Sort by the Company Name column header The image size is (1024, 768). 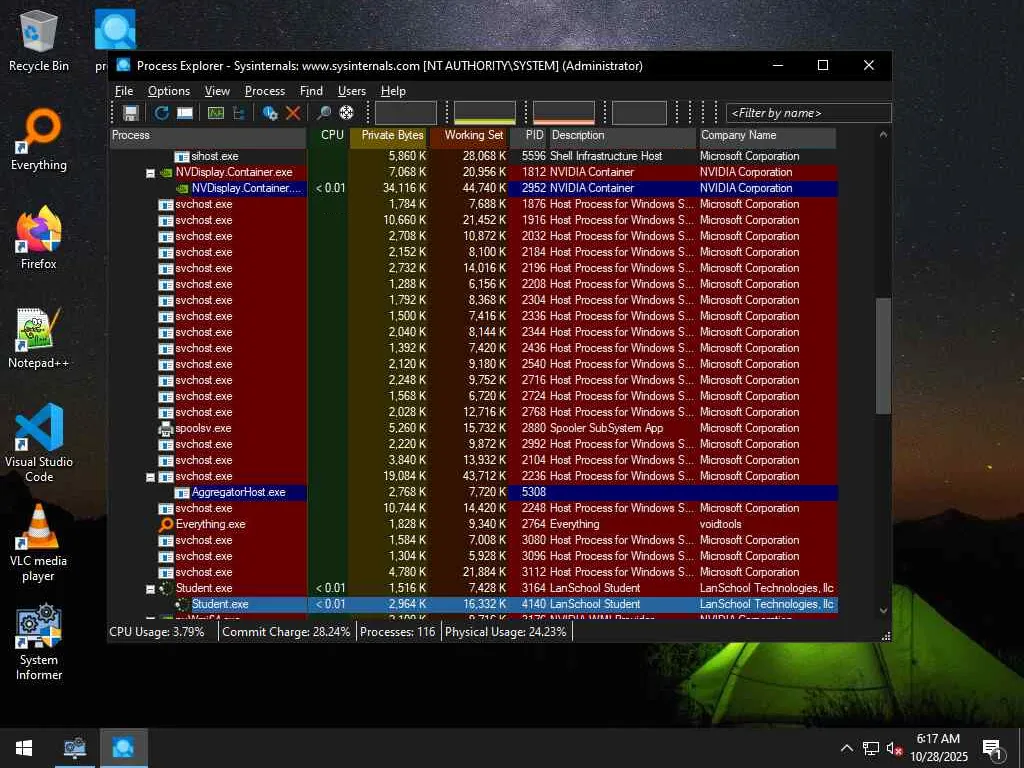[767, 136]
